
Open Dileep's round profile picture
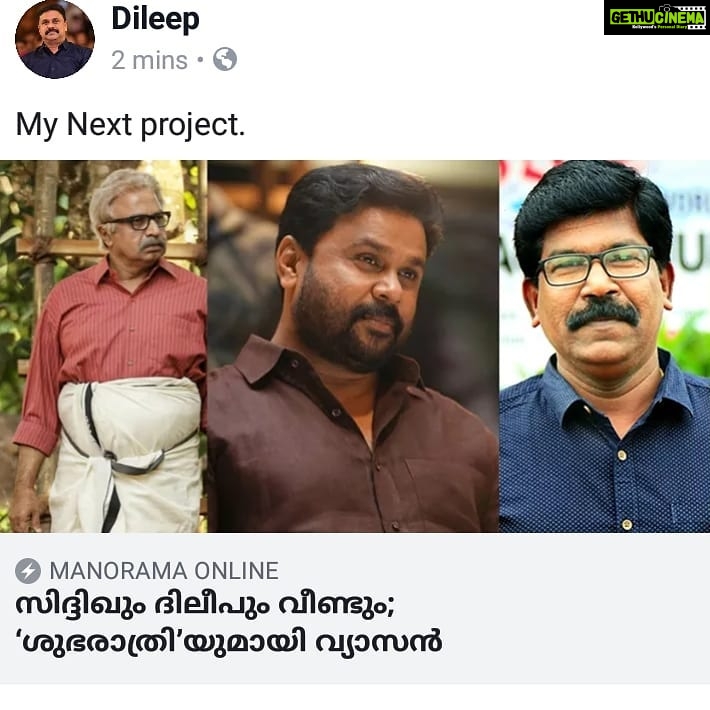tap(55, 39)
